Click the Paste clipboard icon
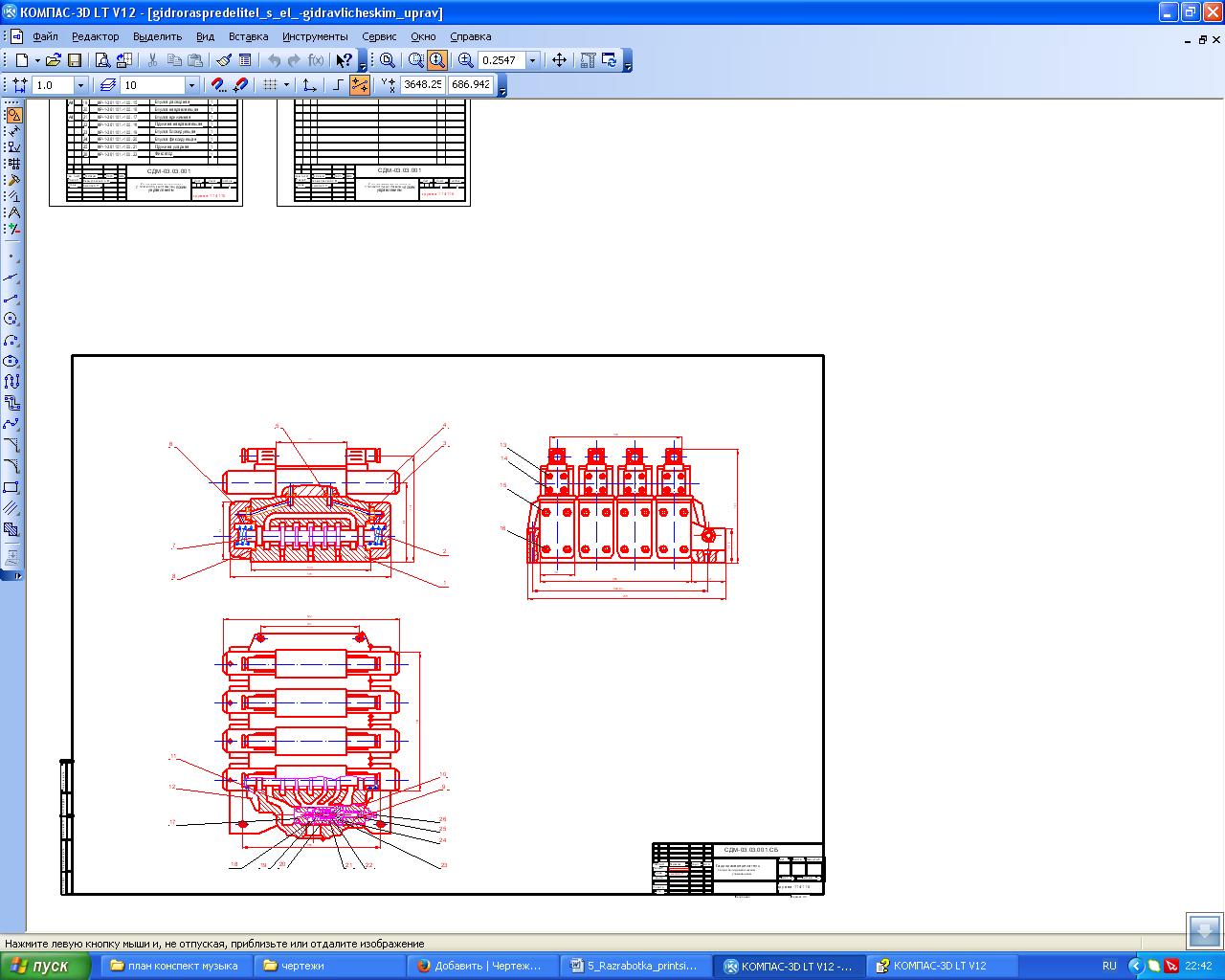Viewport: 1225px width, 980px height. point(195,60)
